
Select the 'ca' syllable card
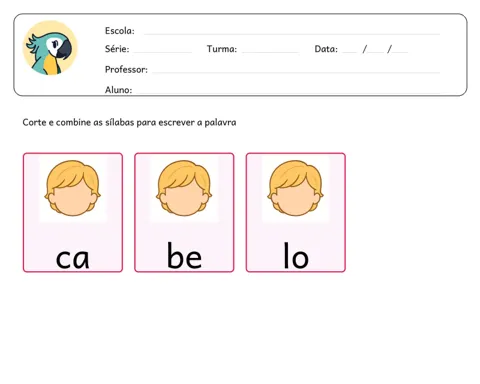(x=73, y=213)
